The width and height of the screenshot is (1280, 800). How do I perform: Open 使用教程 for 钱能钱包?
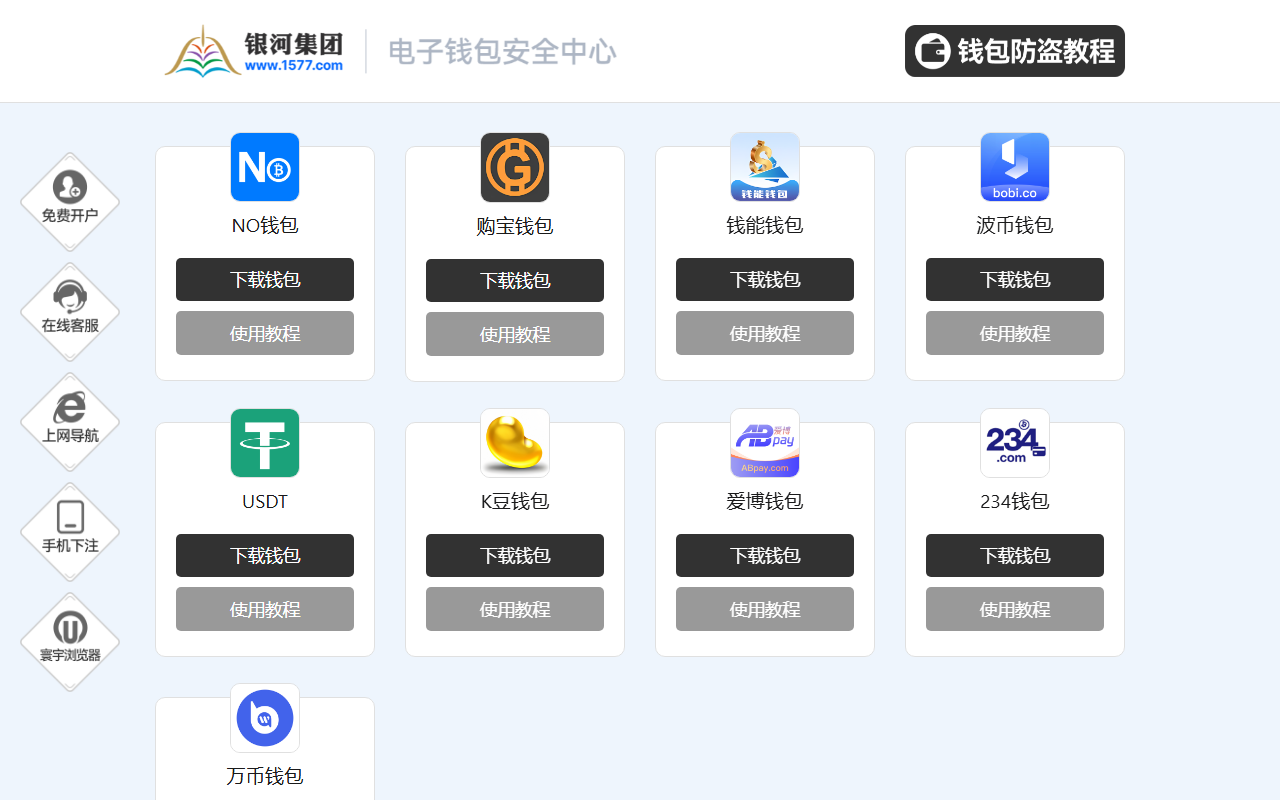point(765,333)
